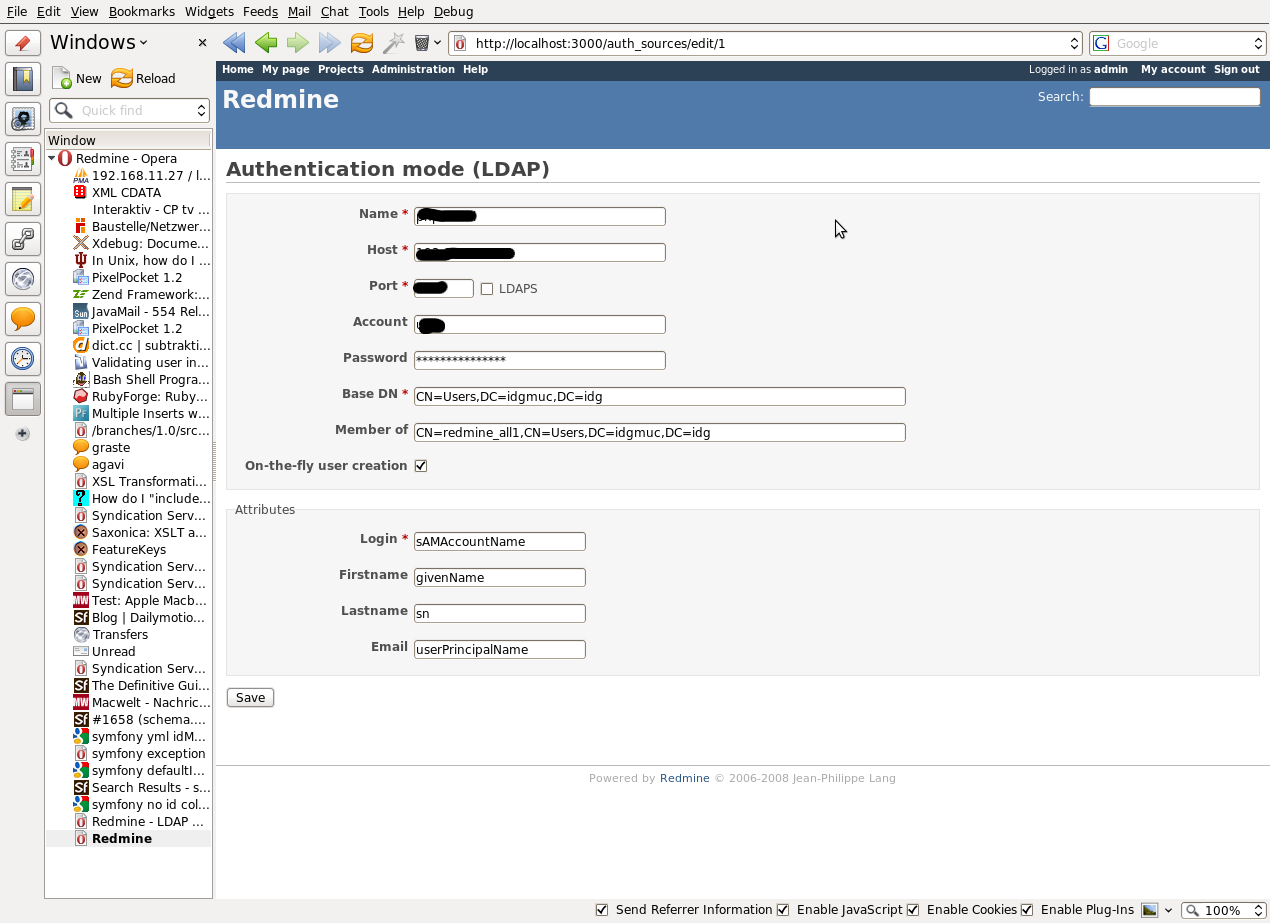The height and width of the screenshot is (923, 1270).
Task: Open the Windows panel title dropdown
Action: (143, 43)
